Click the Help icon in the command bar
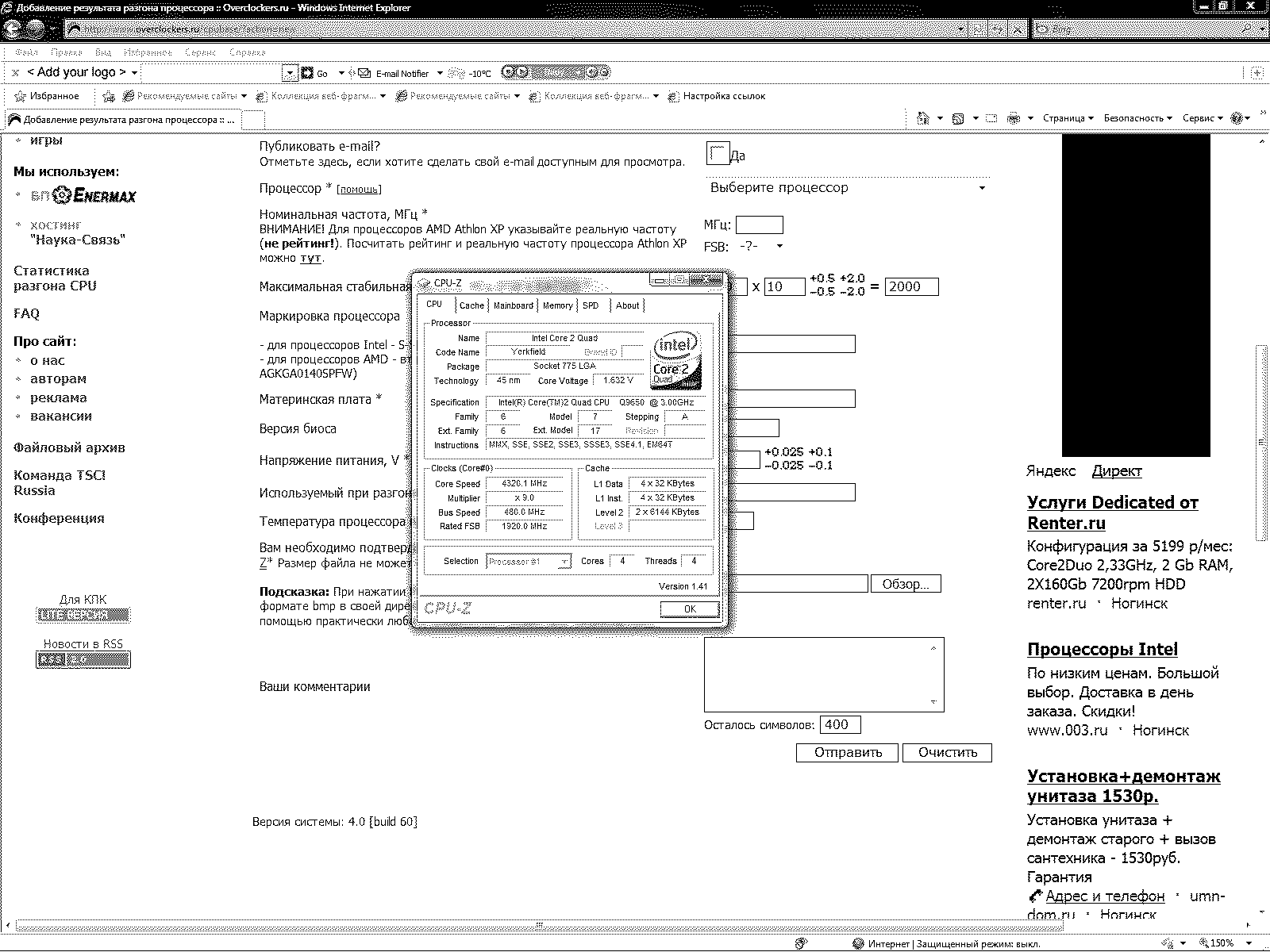 [x=1237, y=118]
